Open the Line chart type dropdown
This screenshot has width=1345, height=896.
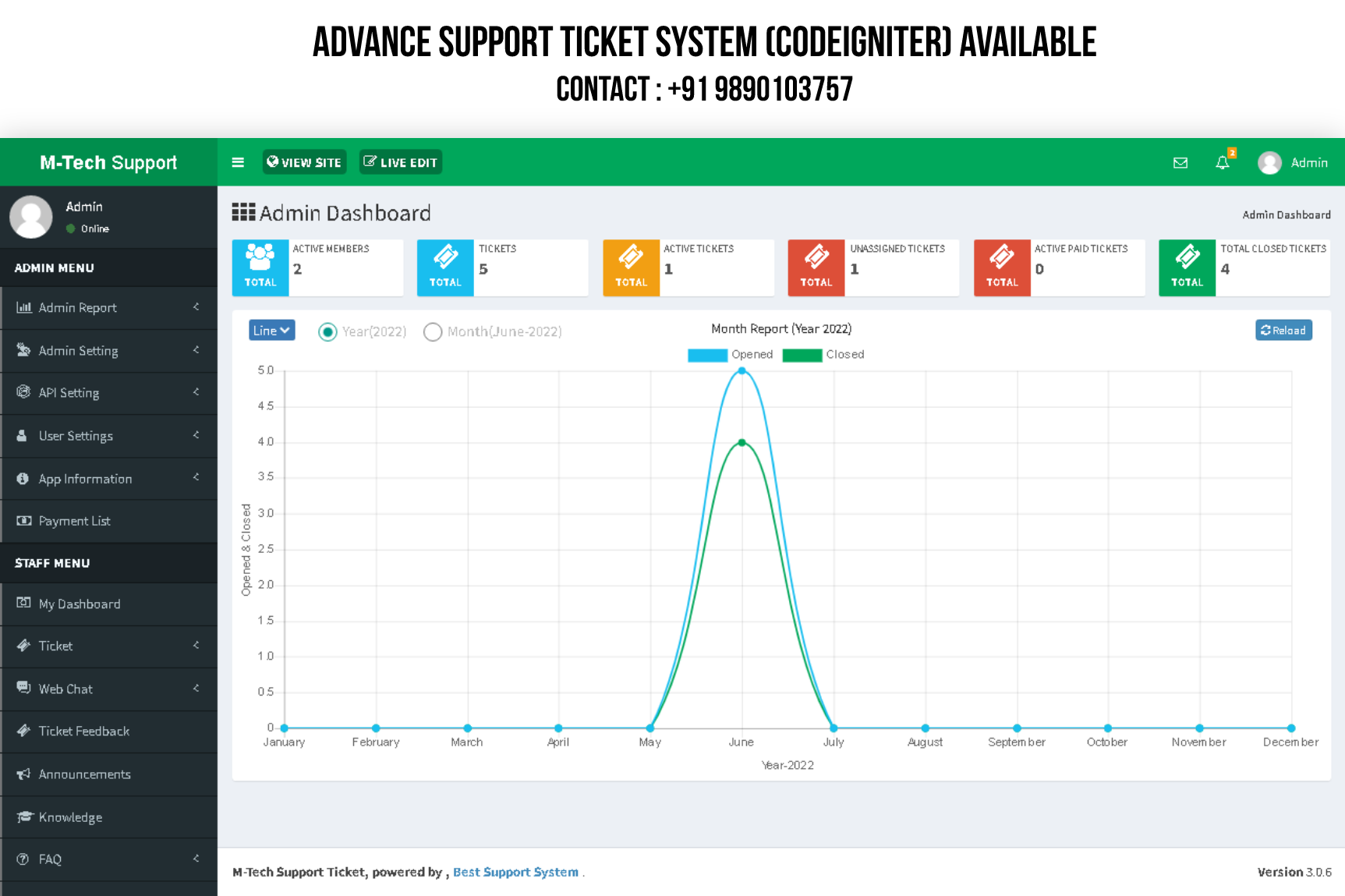pyautogui.click(x=271, y=331)
